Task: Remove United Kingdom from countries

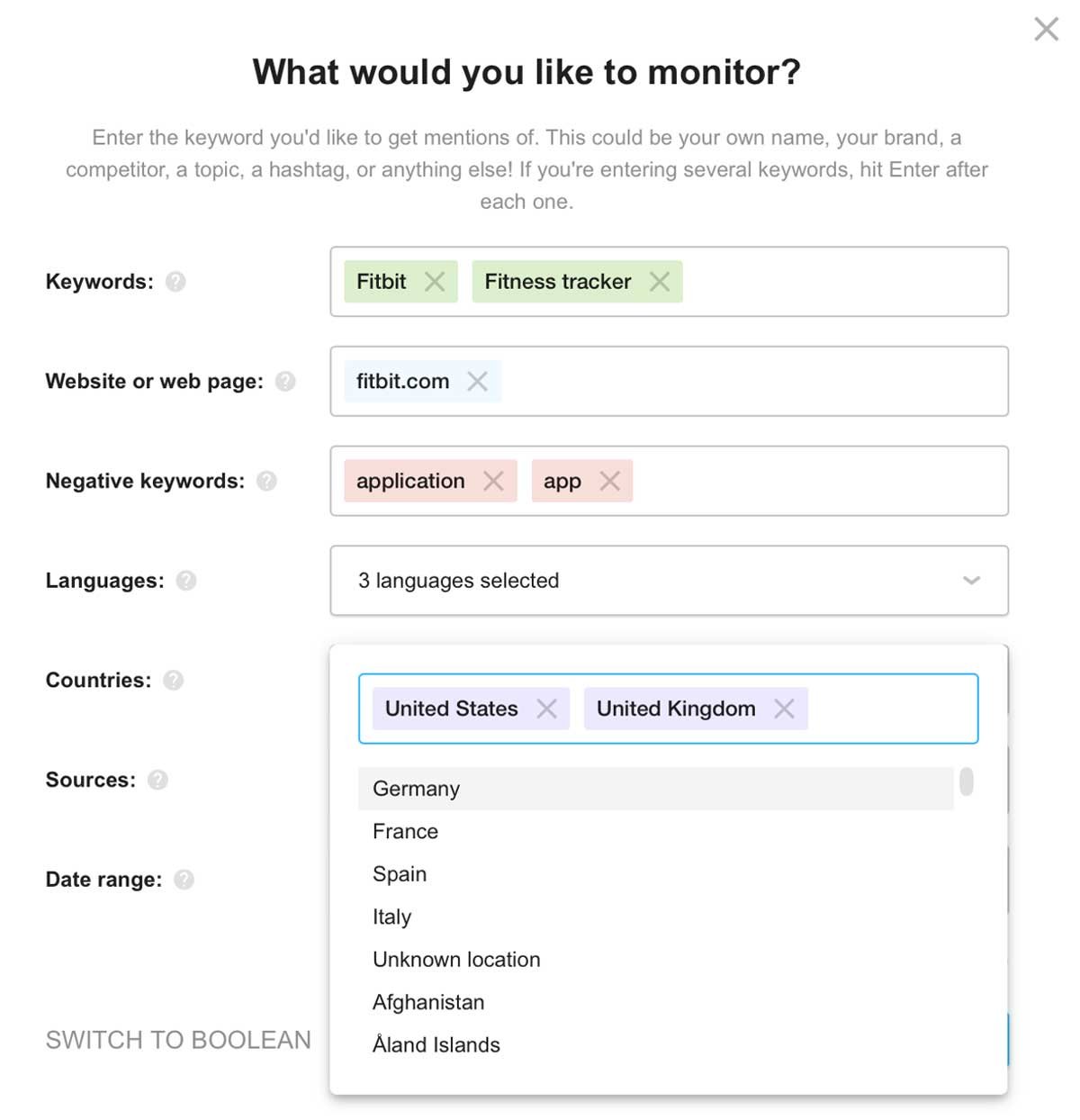Action: tap(784, 709)
